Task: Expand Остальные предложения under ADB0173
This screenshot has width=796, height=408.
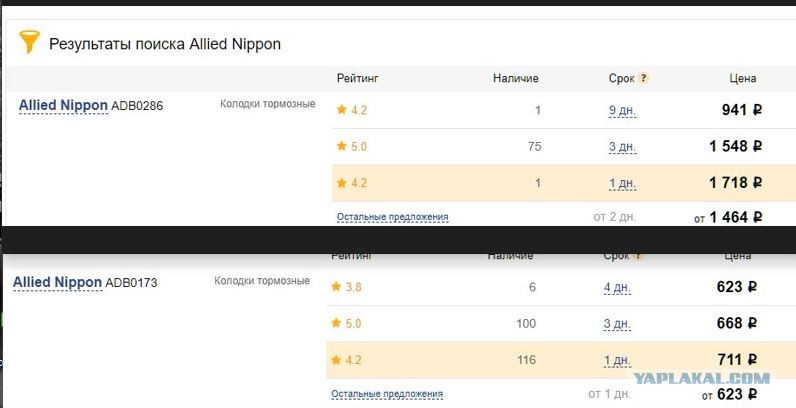Action: [387, 394]
